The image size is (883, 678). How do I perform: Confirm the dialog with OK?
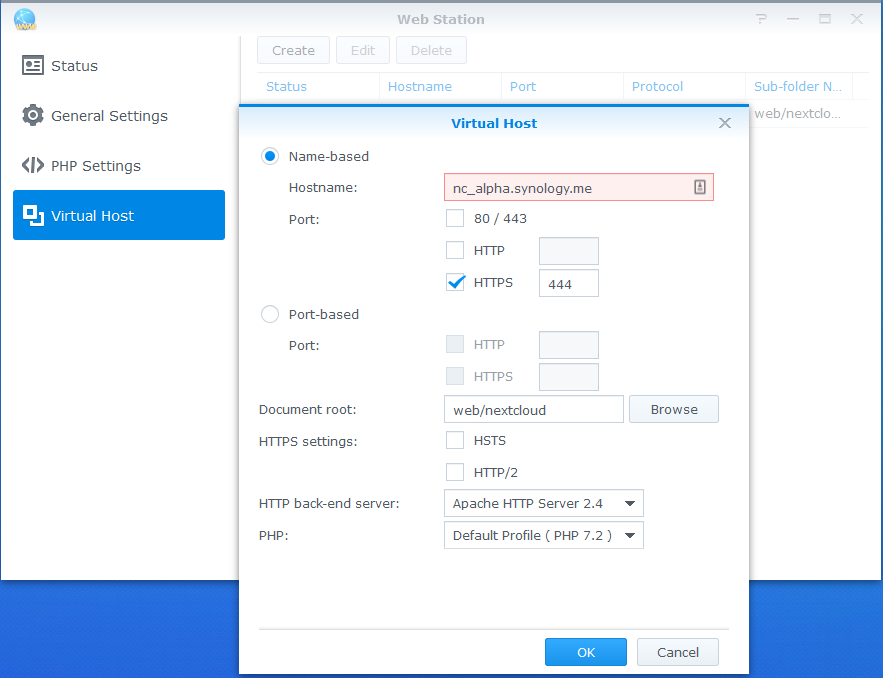tap(586, 652)
